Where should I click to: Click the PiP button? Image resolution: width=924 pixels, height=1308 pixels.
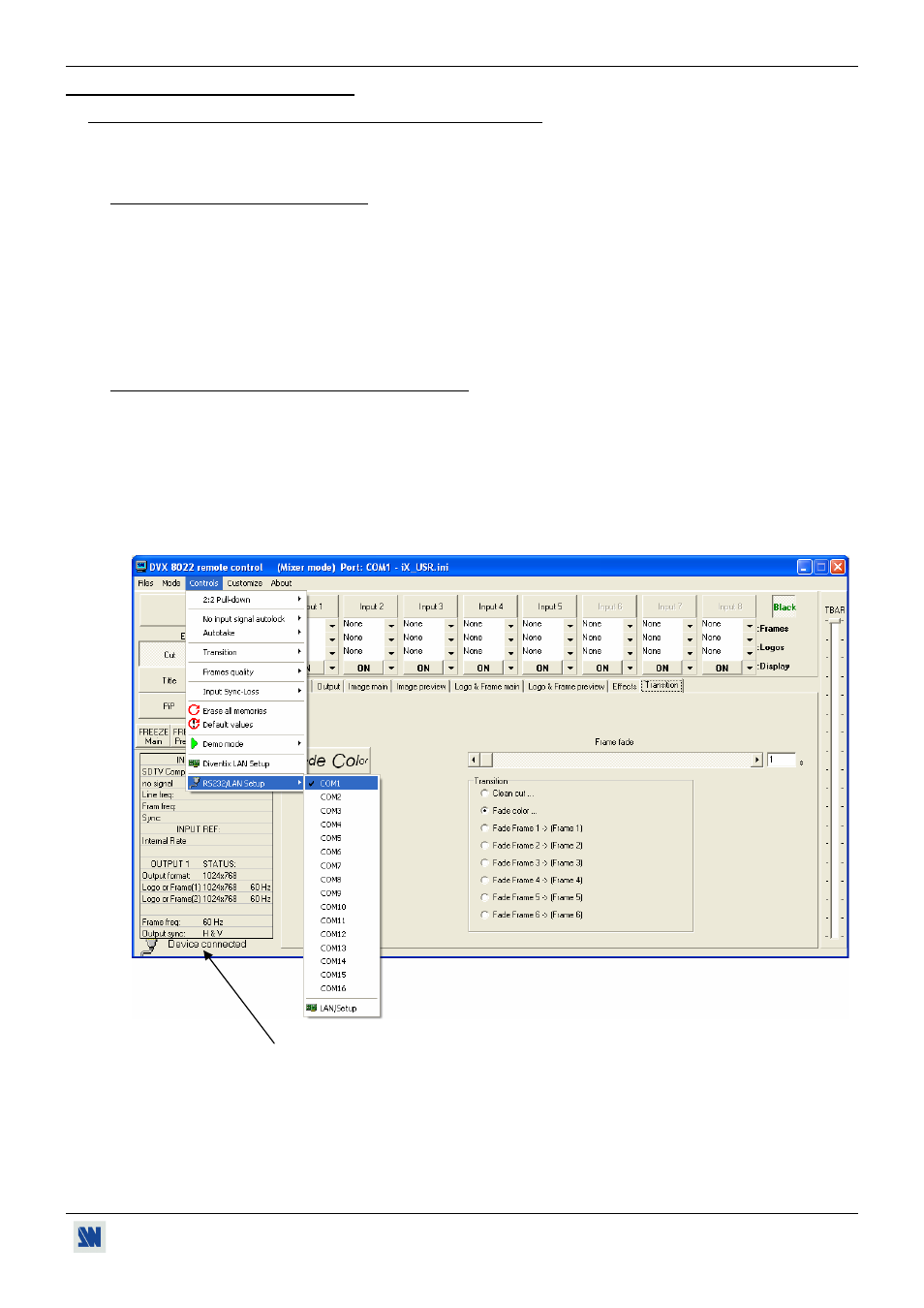pos(163,706)
